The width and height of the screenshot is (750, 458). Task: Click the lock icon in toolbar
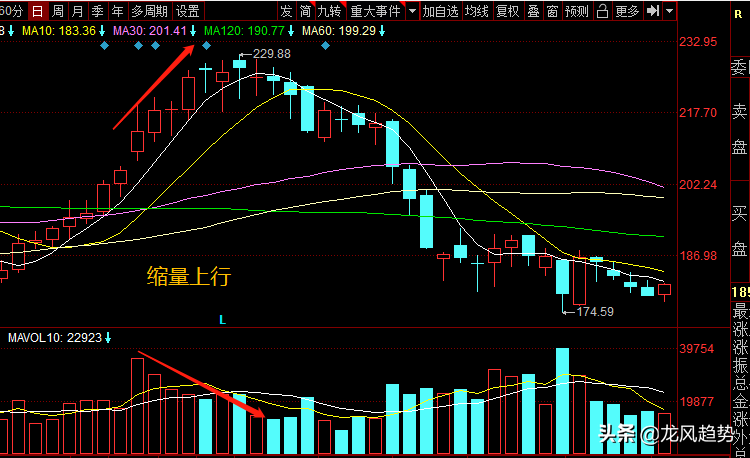(x=603, y=11)
